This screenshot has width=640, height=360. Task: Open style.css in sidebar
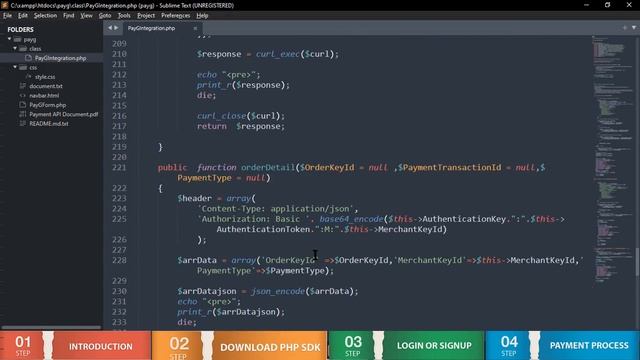[45, 77]
